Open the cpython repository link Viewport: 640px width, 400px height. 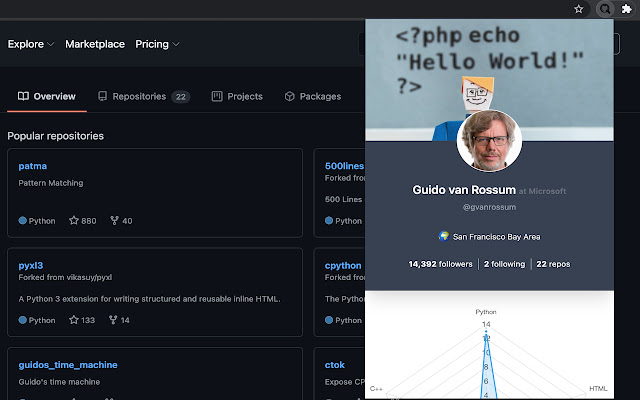click(343, 265)
